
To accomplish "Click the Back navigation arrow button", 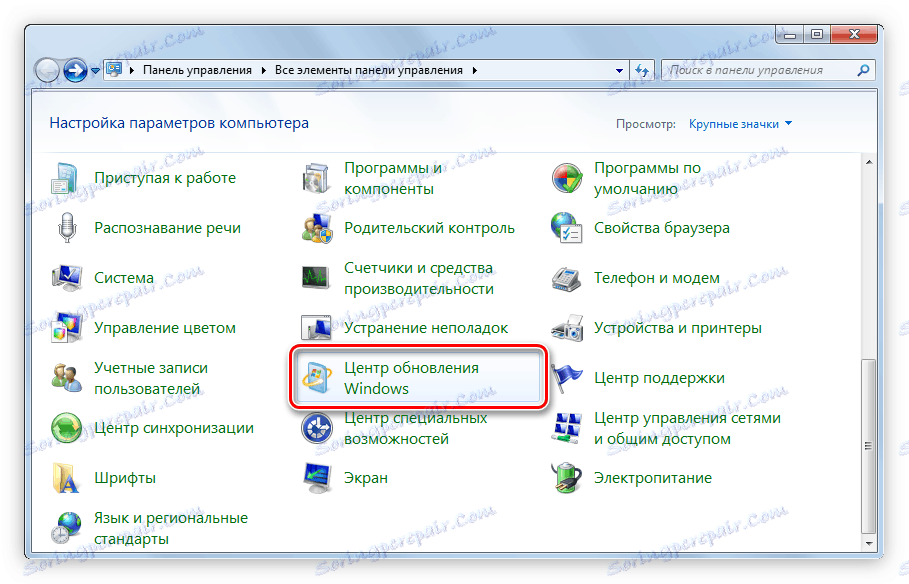I will 48,71.
